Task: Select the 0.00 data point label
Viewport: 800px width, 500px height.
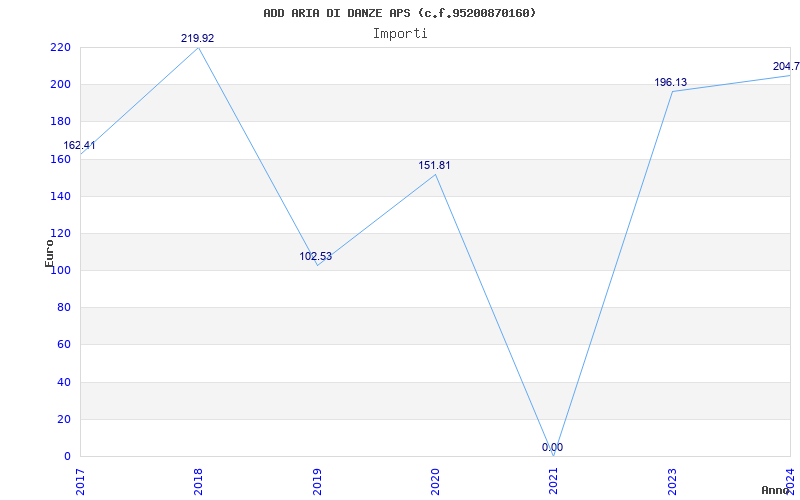Action: 552,447
